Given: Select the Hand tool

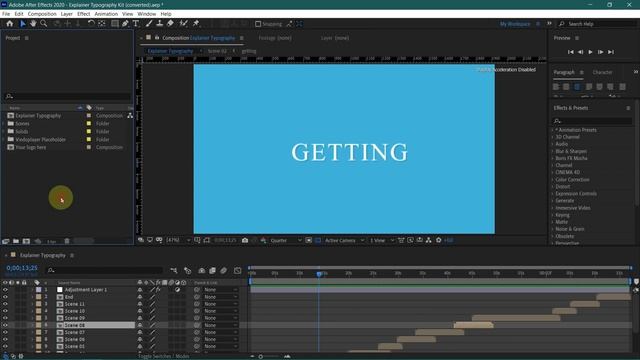Looking at the screenshot, I should coord(33,24).
